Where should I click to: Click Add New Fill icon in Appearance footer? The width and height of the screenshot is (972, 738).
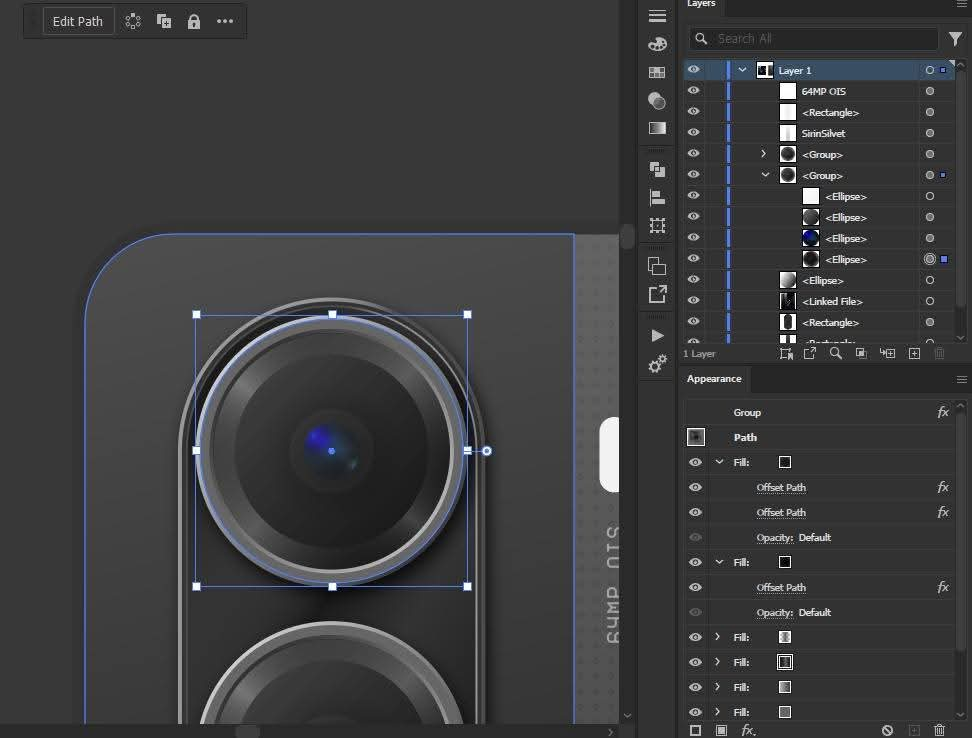pyautogui.click(x=721, y=731)
